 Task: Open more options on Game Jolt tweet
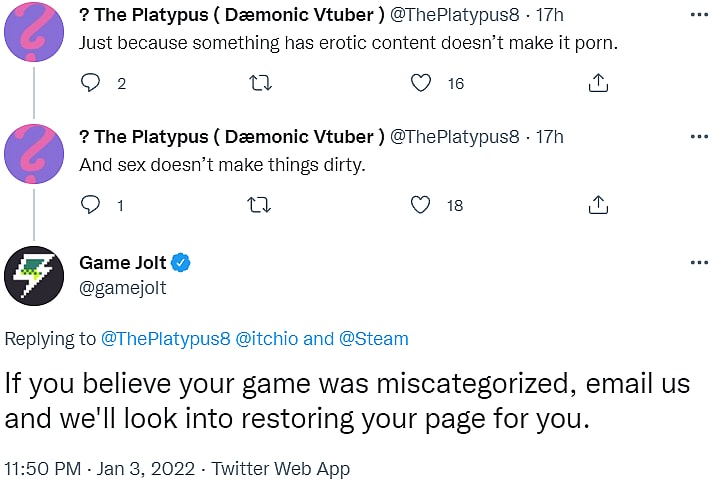click(699, 263)
